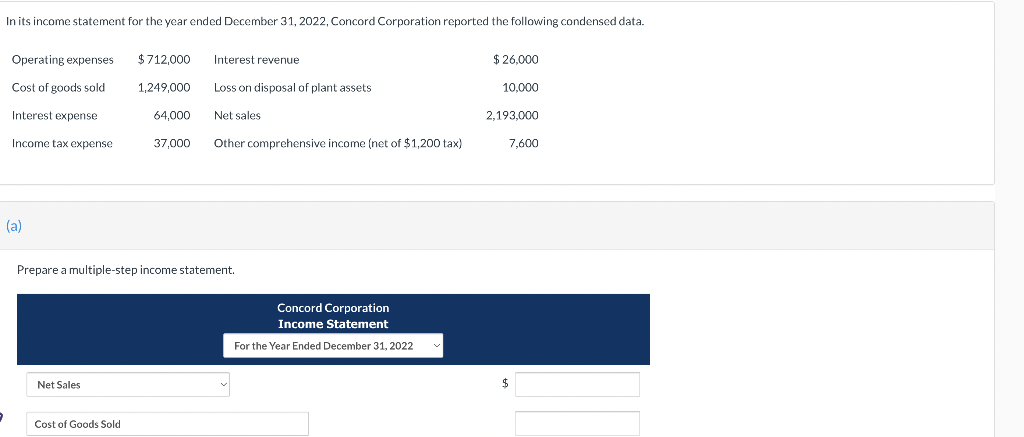Screen dimensions: 1024x437
Task: Select the $712,000 operating expenses value
Action: tap(164, 60)
